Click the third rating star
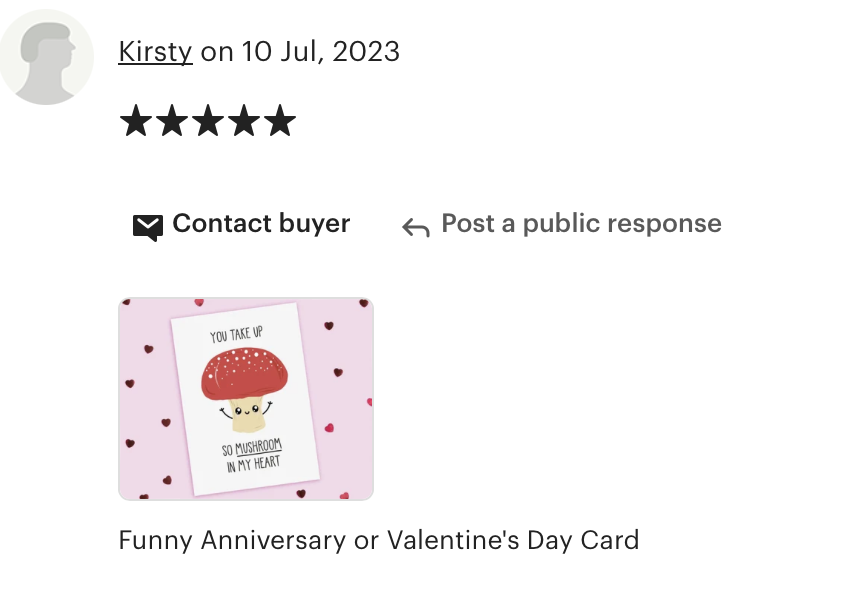Image resolution: width=862 pixels, height=612 pixels. pyautogui.click(x=208, y=120)
